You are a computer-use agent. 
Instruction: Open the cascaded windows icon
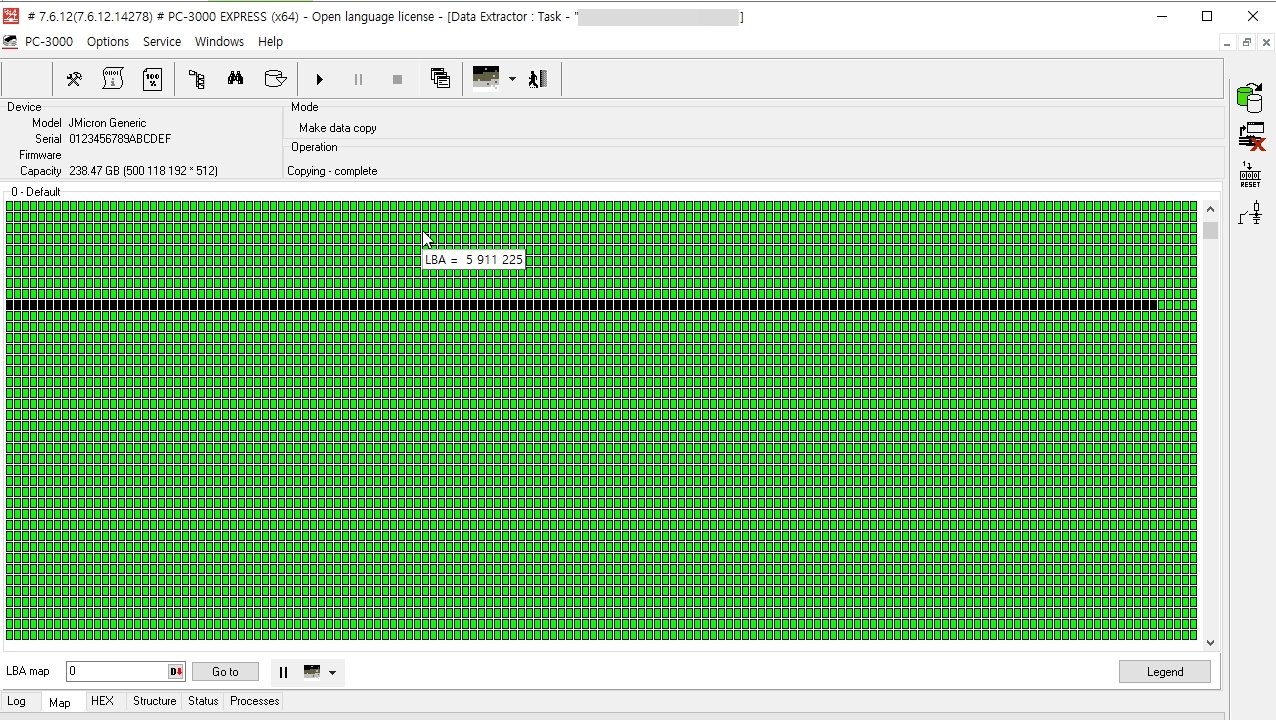point(440,79)
